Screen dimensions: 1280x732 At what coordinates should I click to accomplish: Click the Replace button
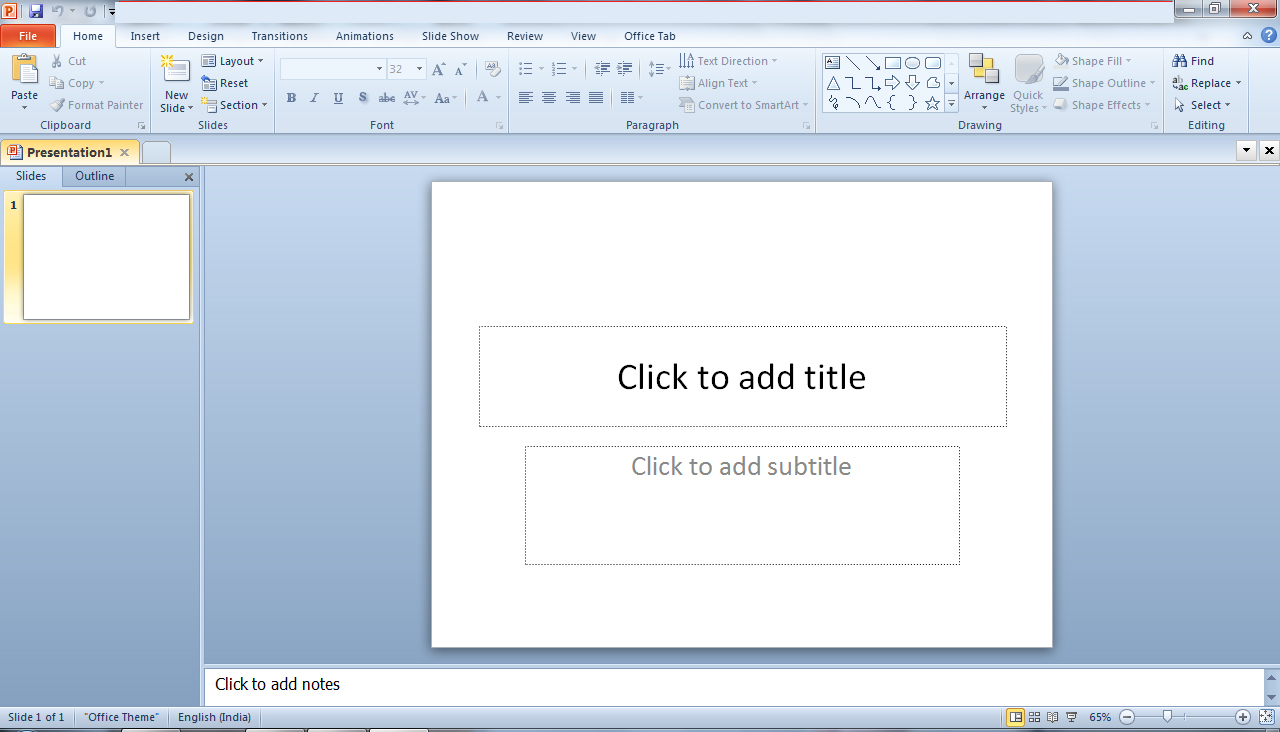click(1207, 83)
